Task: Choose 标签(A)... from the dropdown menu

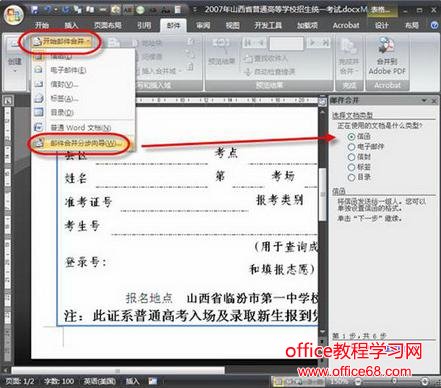Action: (83, 98)
